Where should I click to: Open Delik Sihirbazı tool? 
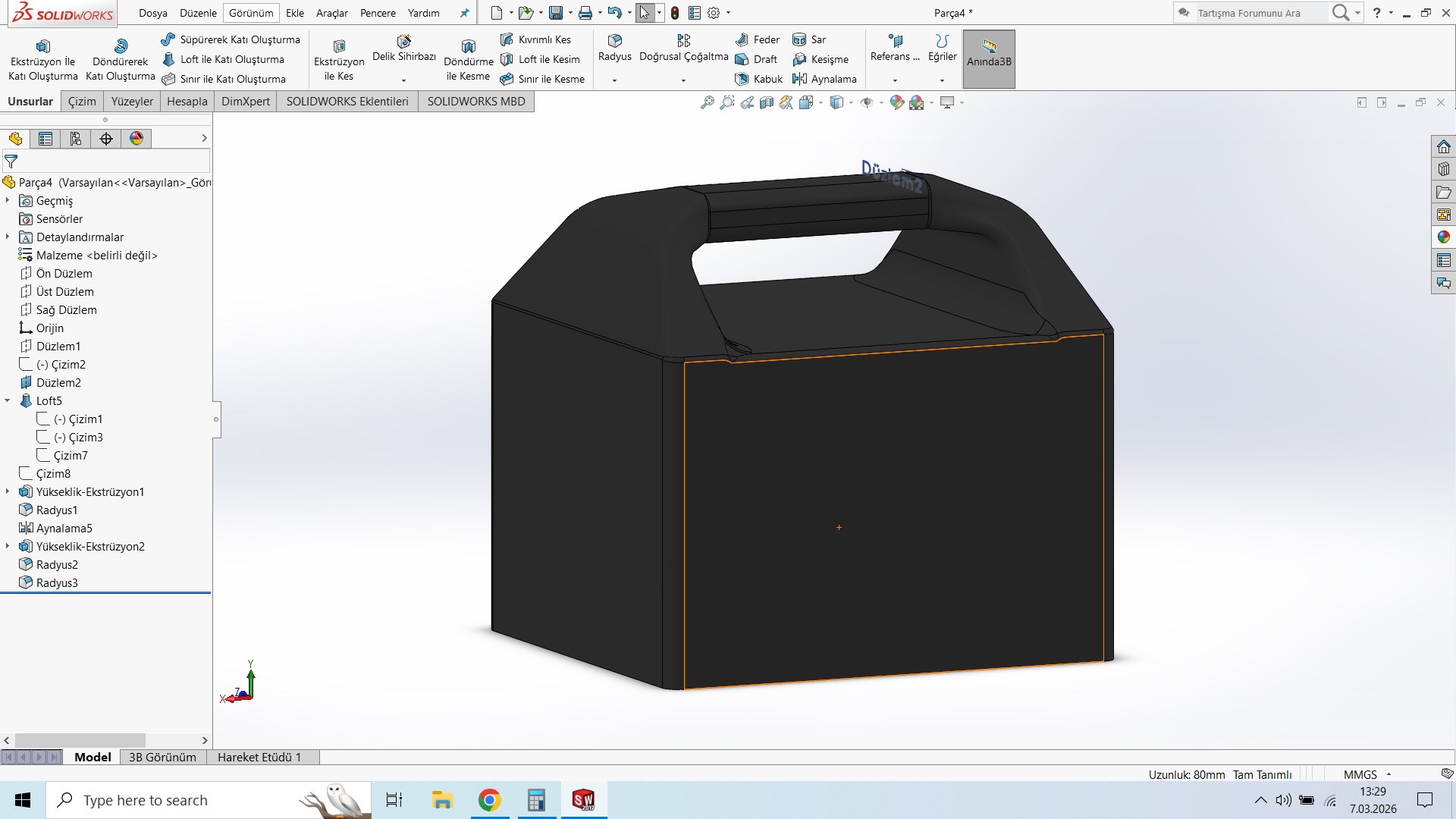pos(404,49)
